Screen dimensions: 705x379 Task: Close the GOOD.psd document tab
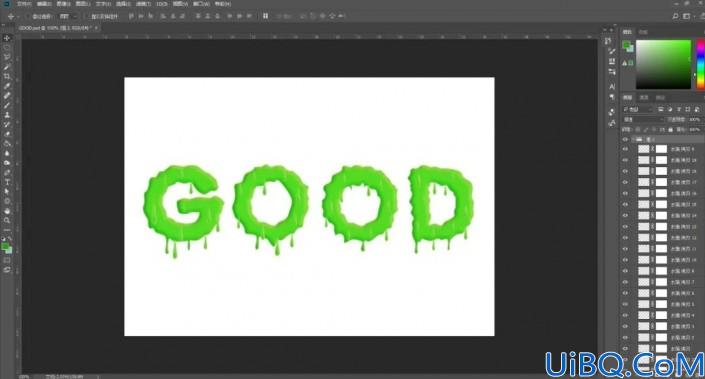tap(96, 28)
